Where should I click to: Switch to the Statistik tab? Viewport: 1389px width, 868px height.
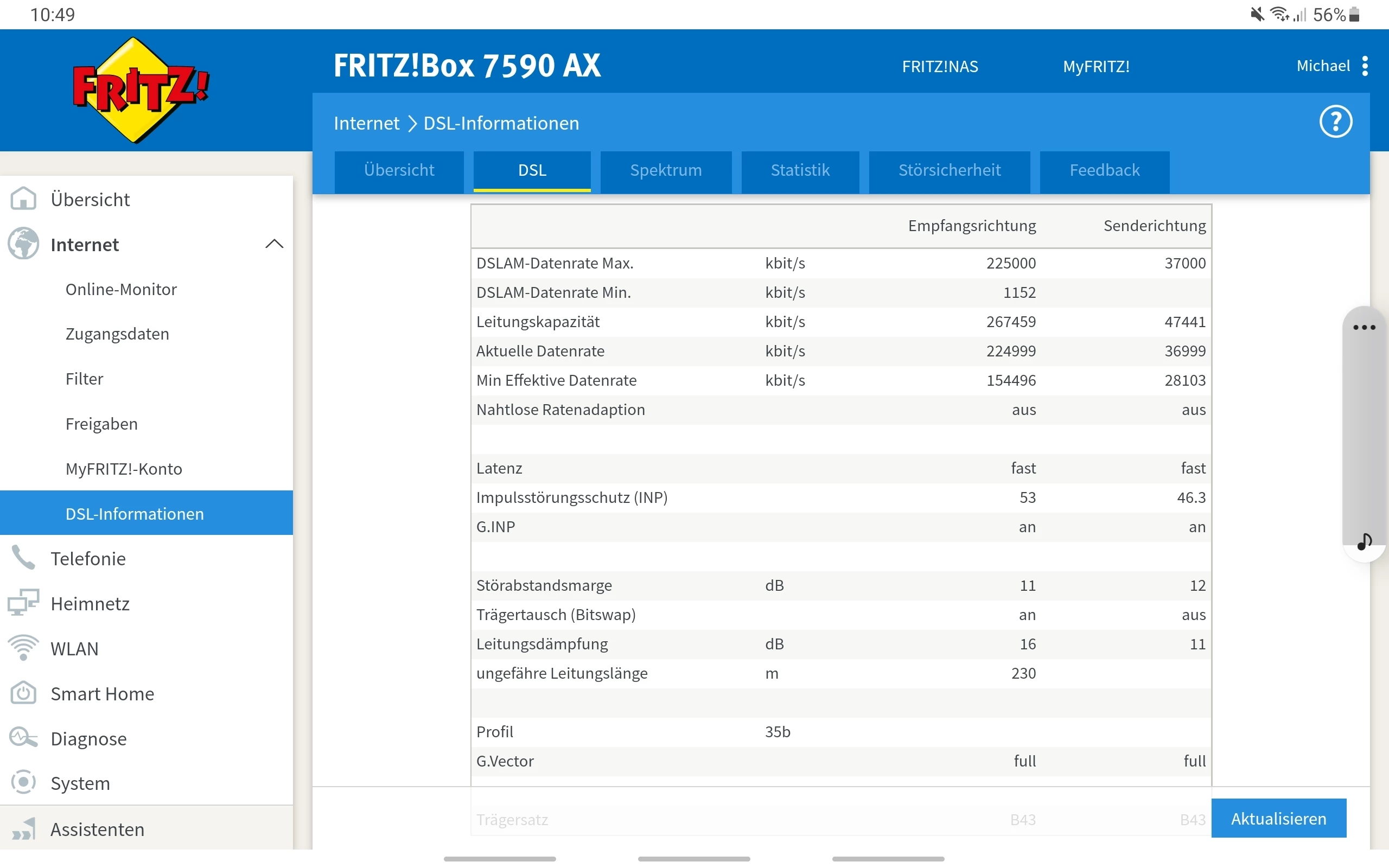[800, 170]
